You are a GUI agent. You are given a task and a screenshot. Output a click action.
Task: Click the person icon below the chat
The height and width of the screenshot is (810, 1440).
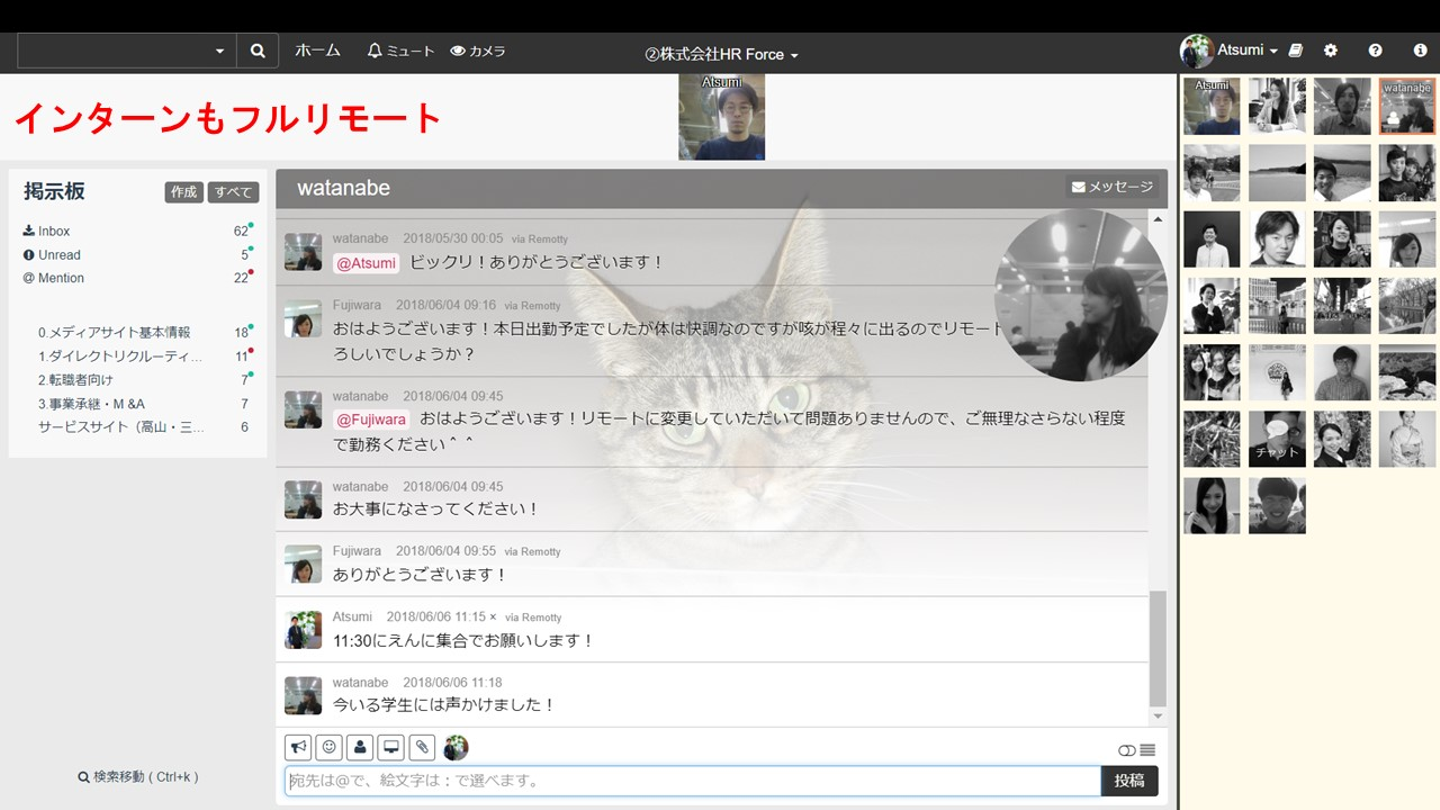360,747
